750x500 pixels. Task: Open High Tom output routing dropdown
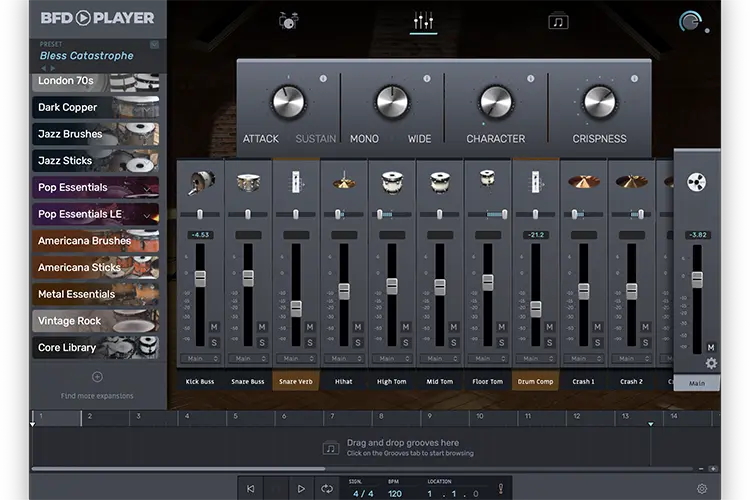[x=392, y=358]
